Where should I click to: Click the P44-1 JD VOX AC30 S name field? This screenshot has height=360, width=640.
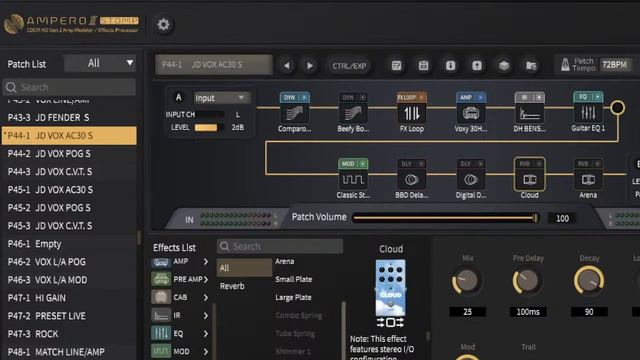pos(213,64)
